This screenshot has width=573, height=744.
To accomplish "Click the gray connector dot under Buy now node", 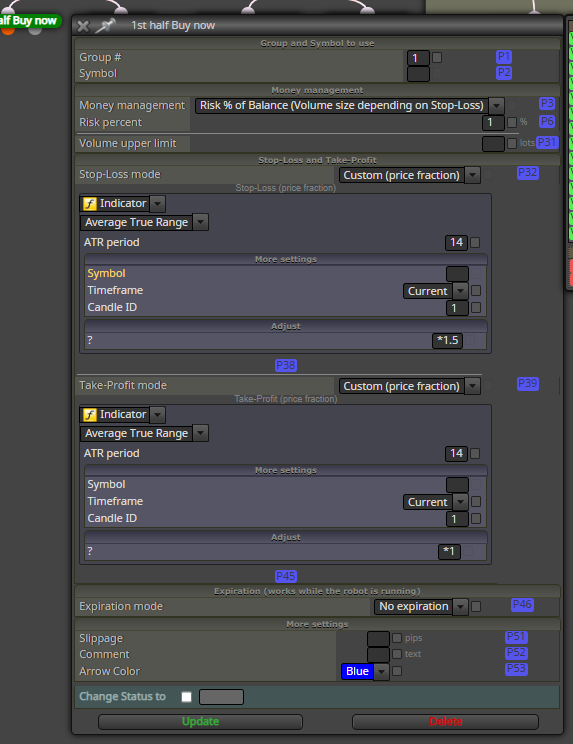I will (35, 31).
